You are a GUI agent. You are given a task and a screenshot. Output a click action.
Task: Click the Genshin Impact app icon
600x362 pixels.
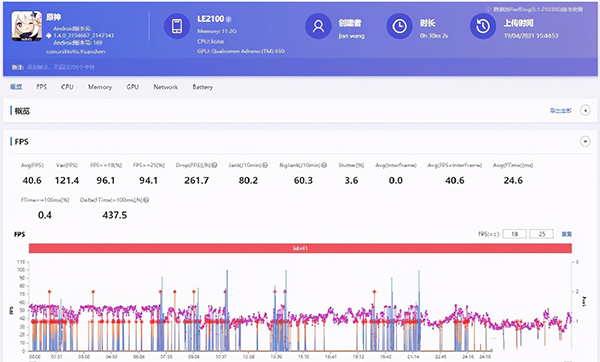pos(26,26)
